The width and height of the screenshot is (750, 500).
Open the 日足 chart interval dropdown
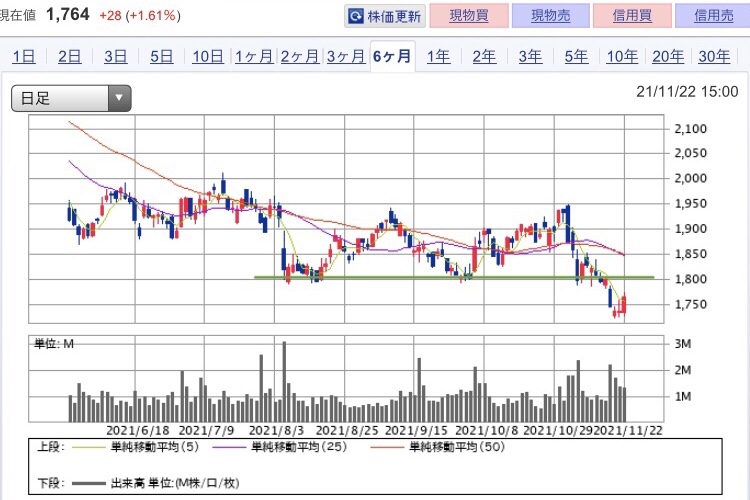71,98
